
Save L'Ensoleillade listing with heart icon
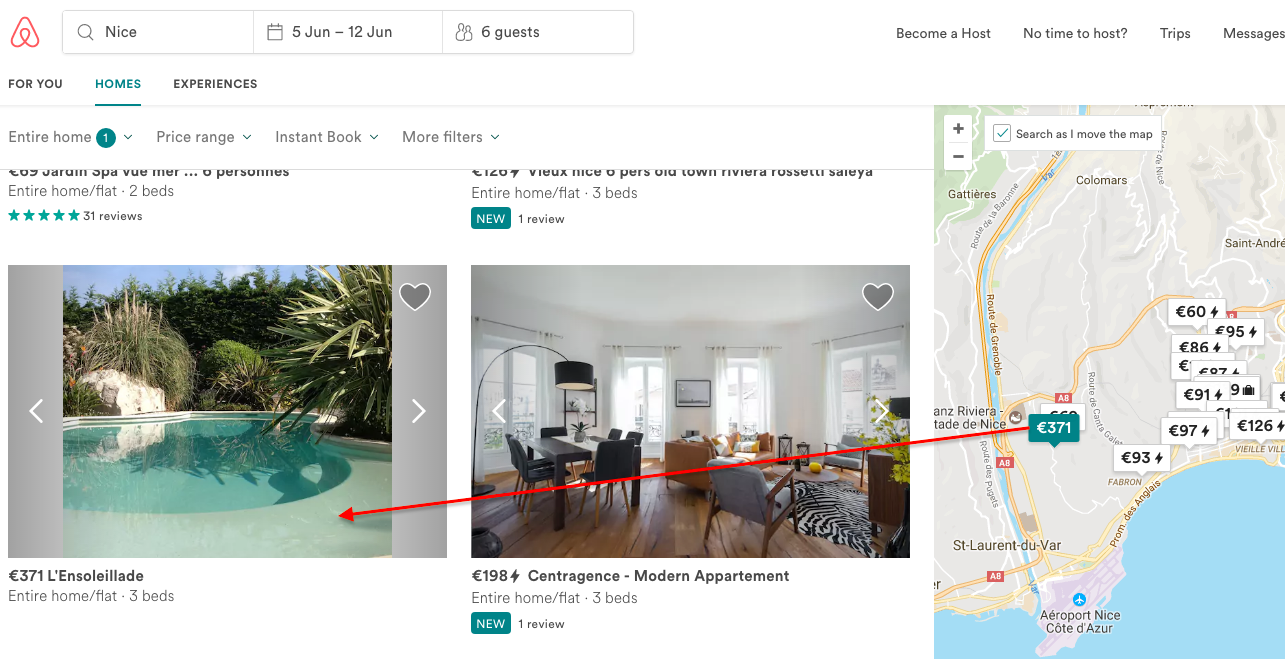pyautogui.click(x=415, y=296)
